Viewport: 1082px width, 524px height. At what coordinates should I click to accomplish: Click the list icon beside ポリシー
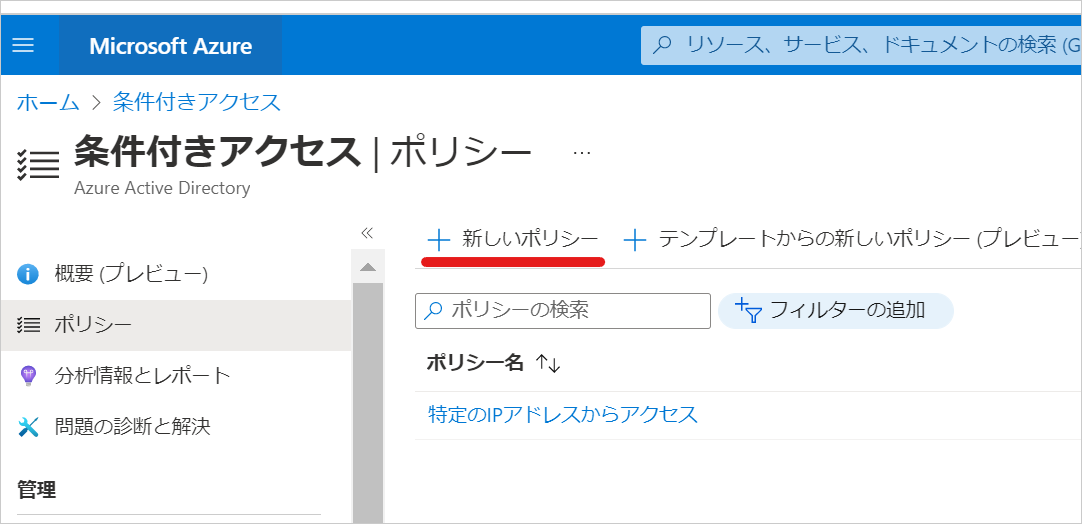click(x=28, y=325)
